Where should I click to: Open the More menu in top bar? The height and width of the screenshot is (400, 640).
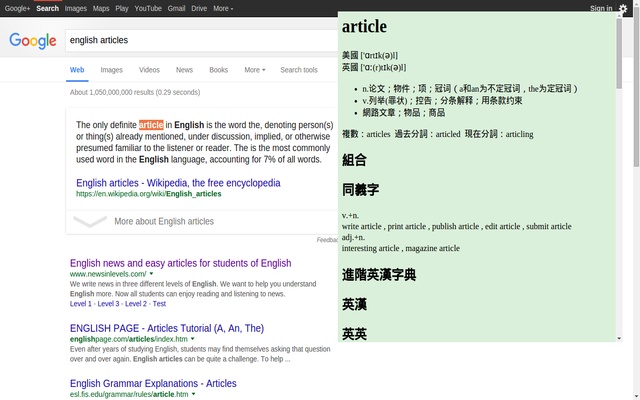click(x=223, y=8)
